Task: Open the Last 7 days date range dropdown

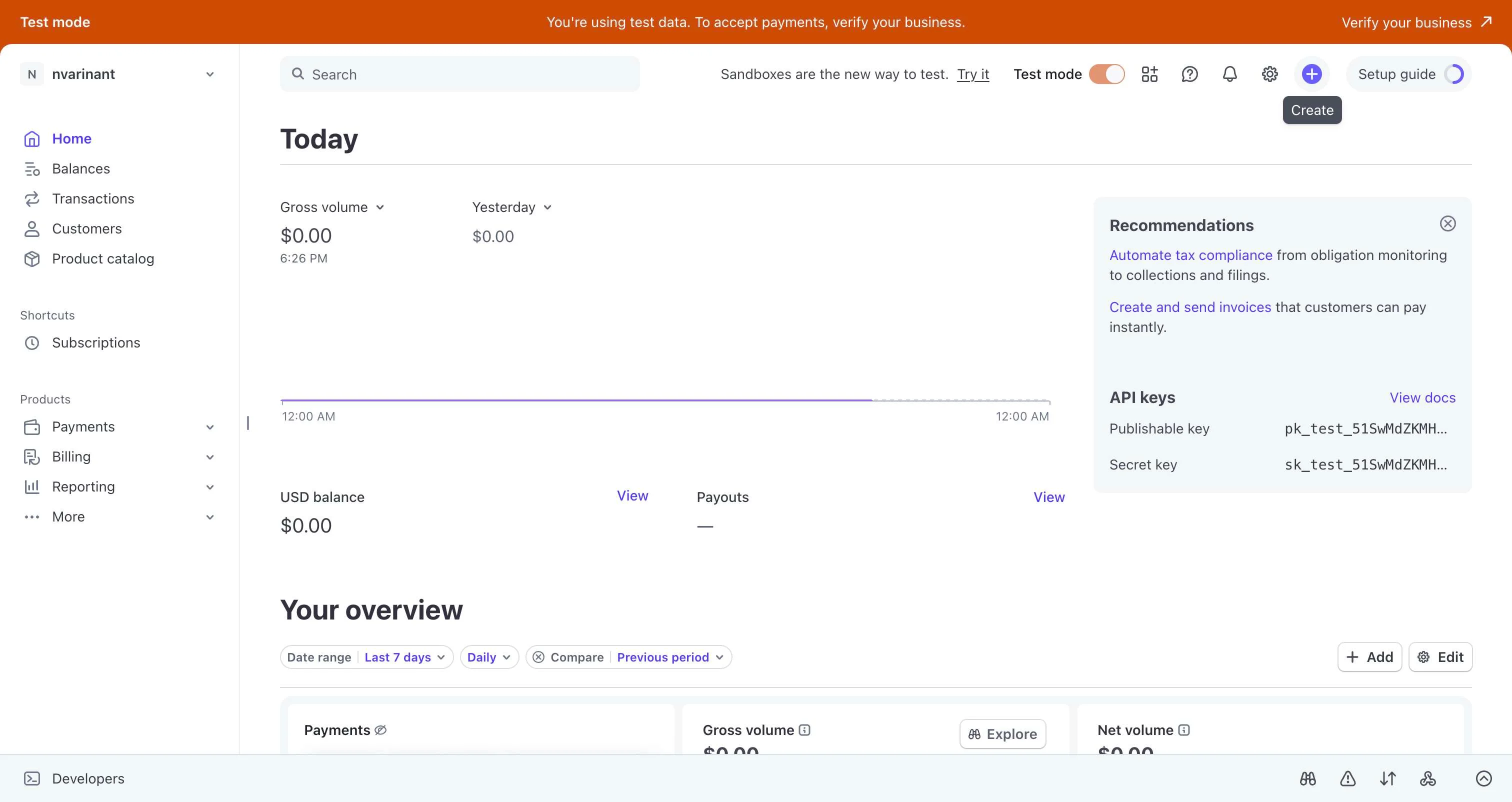Action: (404, 657)
